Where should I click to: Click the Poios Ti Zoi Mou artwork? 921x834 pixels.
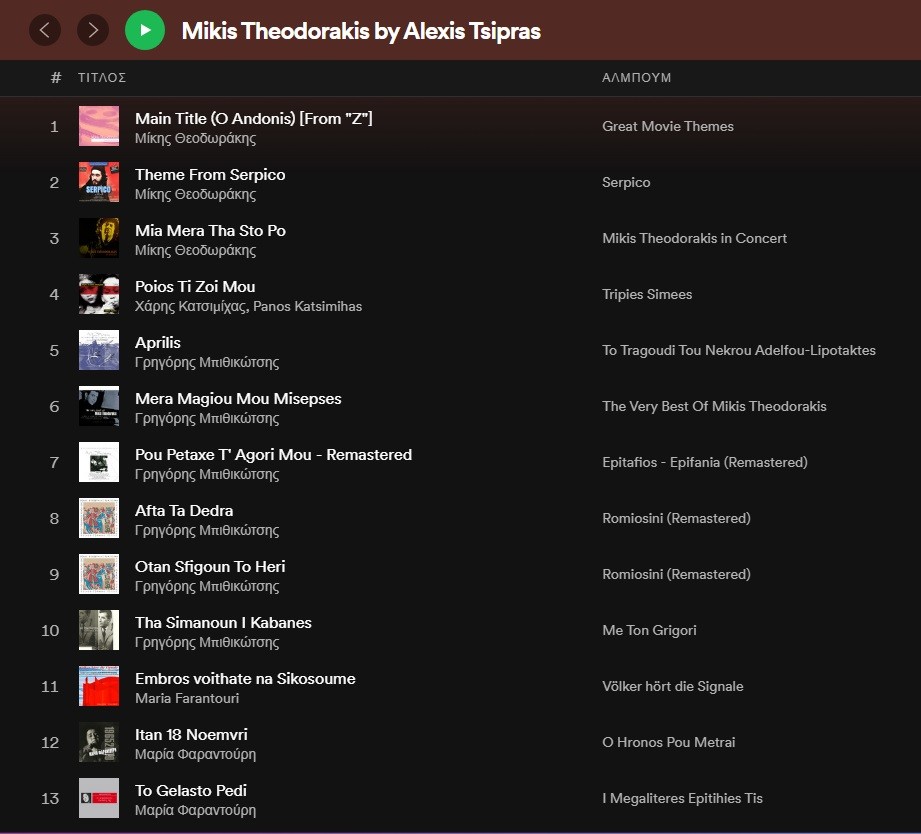pos(99,294)
